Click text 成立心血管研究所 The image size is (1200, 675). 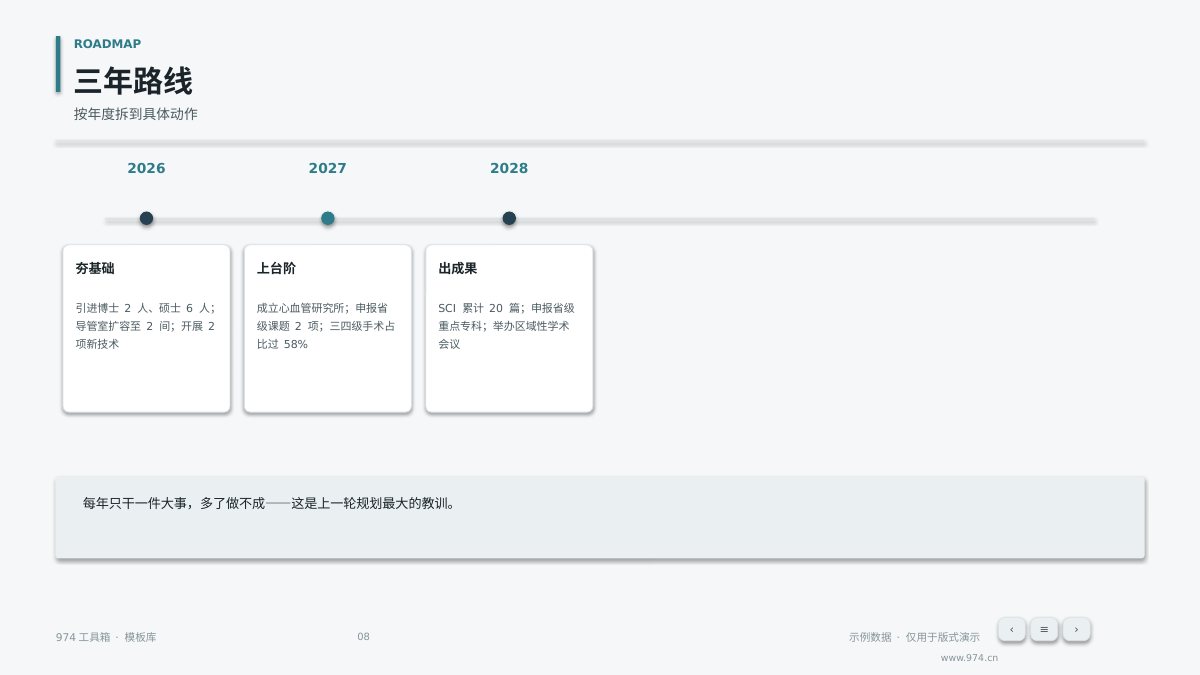302,308
